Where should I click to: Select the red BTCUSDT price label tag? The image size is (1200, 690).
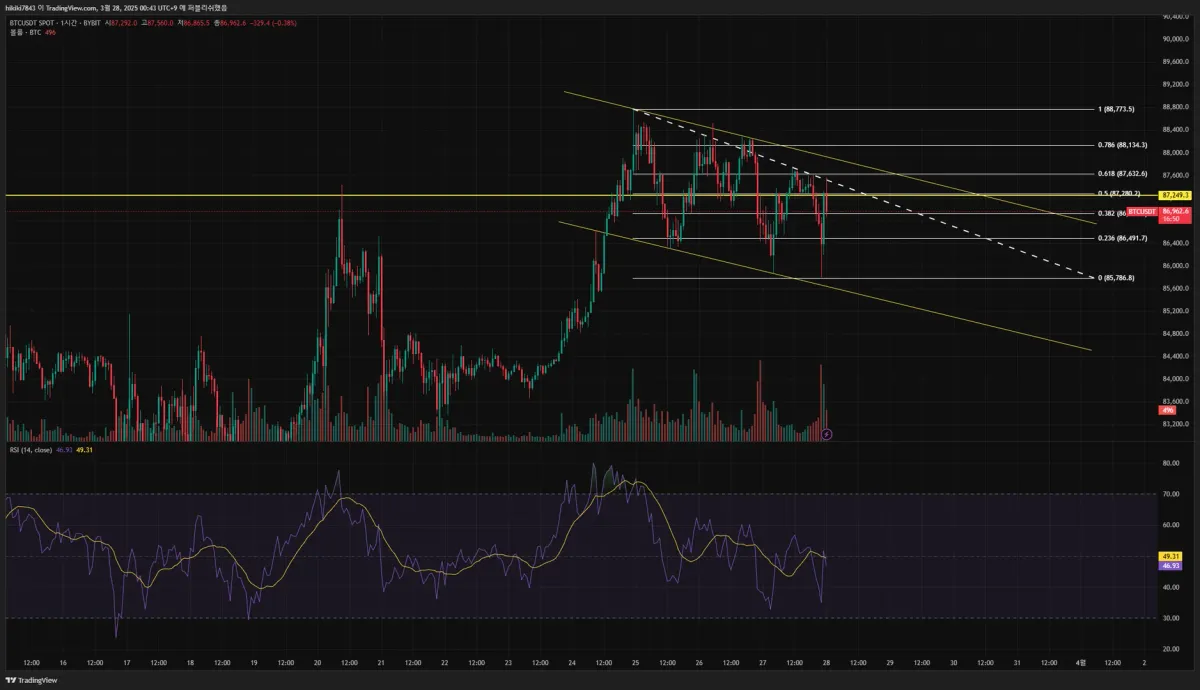(1142, 212)
